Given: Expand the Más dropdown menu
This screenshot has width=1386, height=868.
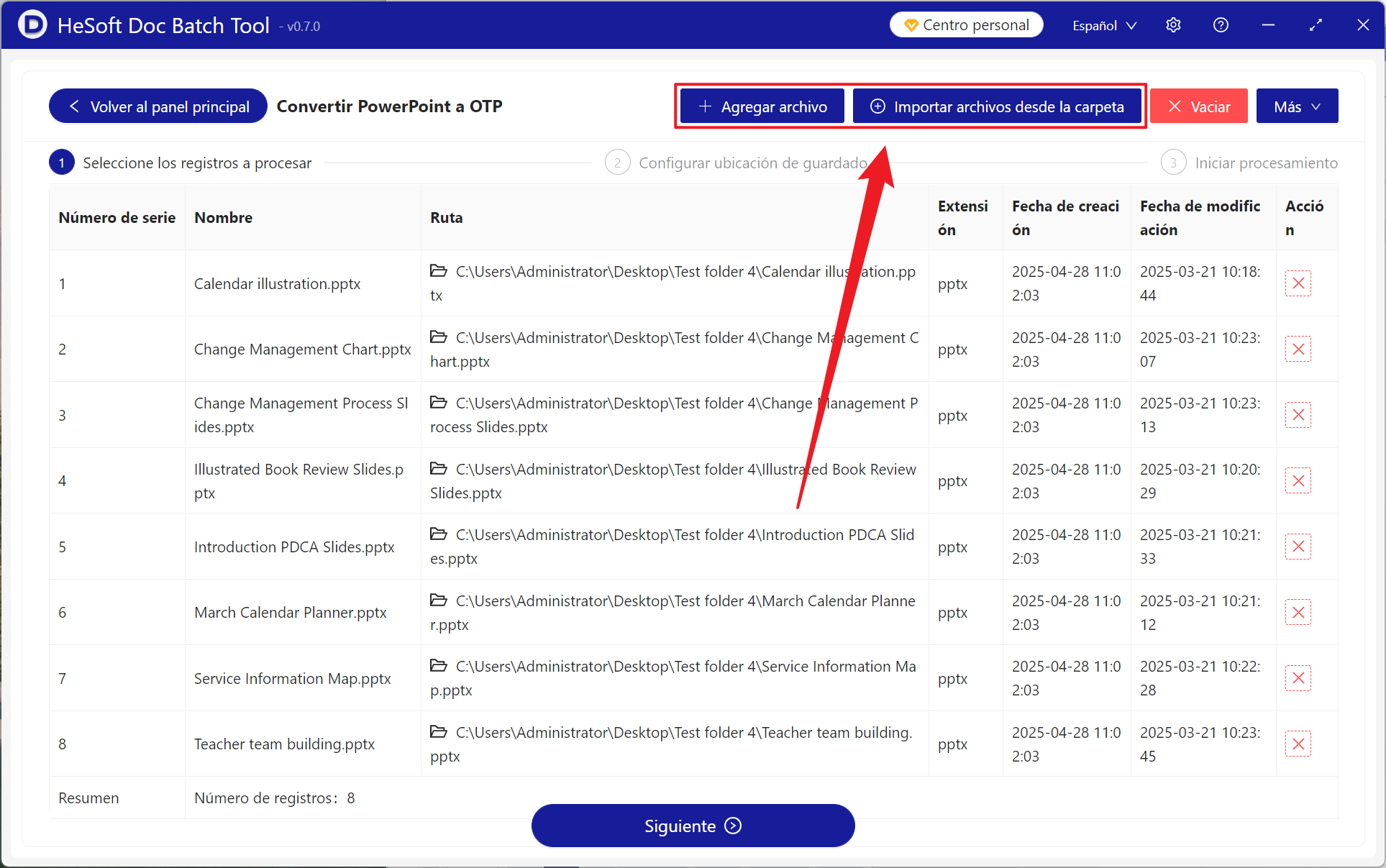Looking at the screenshot, I should point(1297,106).
